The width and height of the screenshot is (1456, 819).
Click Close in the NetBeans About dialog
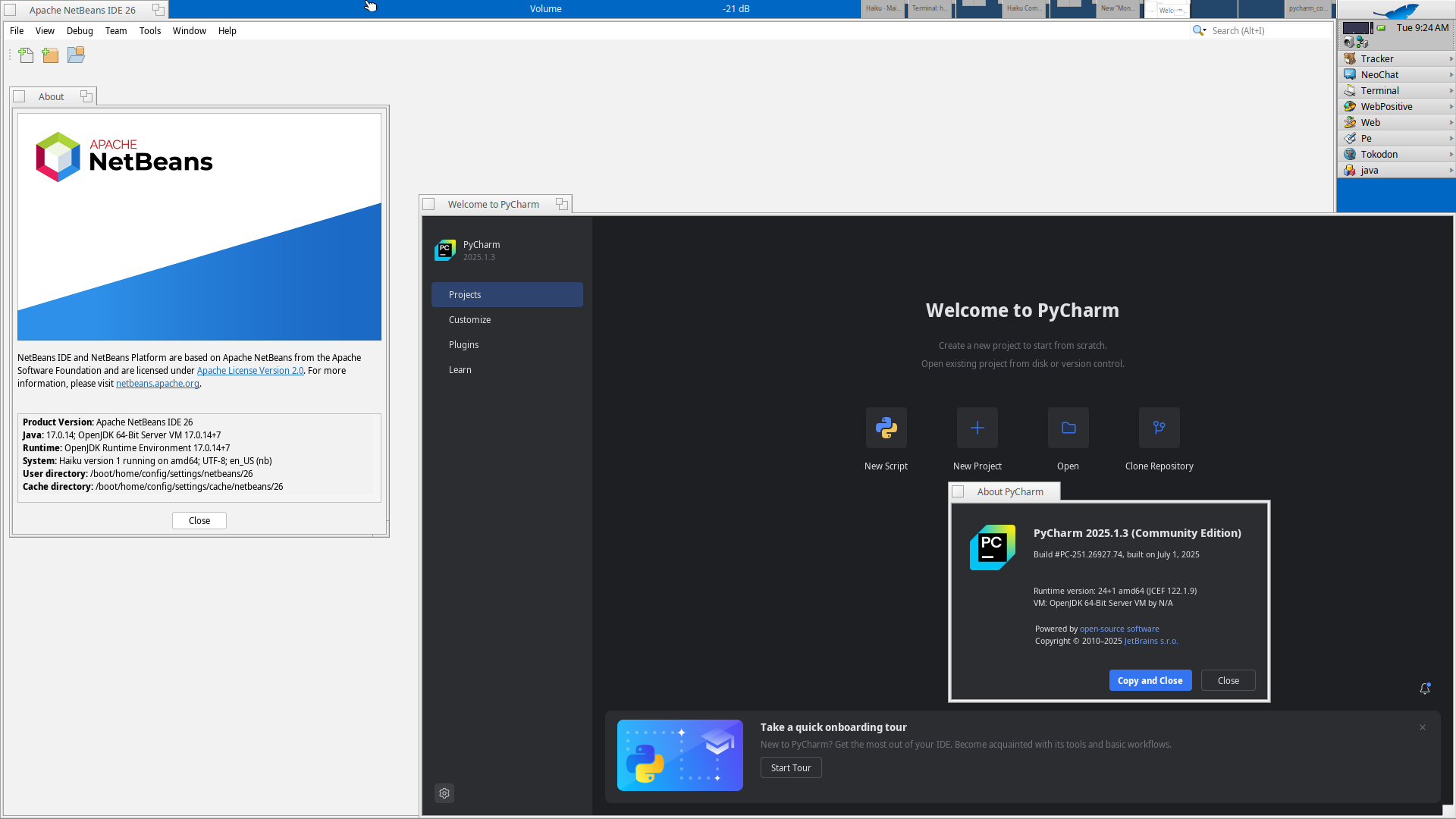pos(199,520)
